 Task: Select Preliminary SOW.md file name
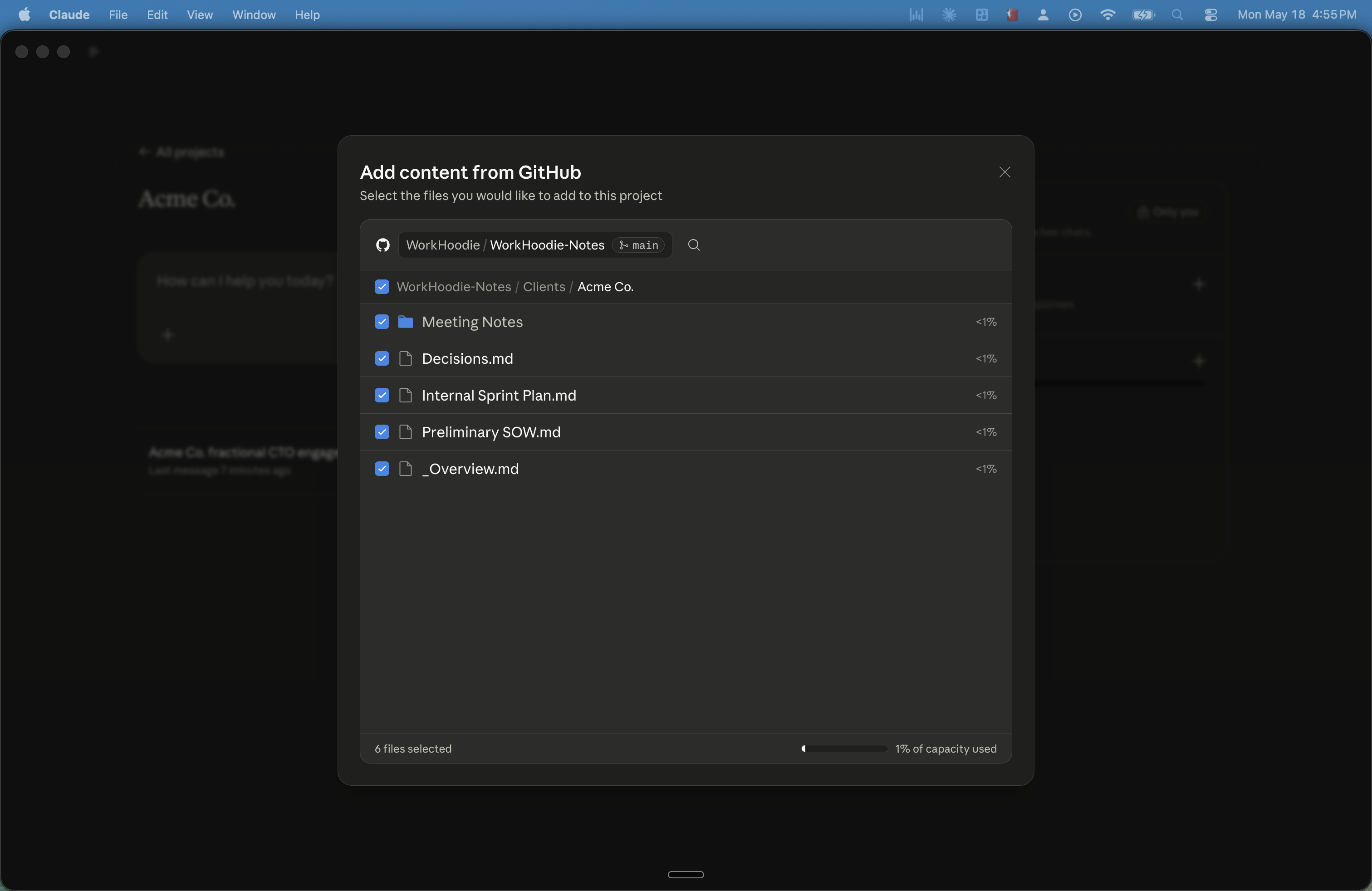click(x=491, y=432)
